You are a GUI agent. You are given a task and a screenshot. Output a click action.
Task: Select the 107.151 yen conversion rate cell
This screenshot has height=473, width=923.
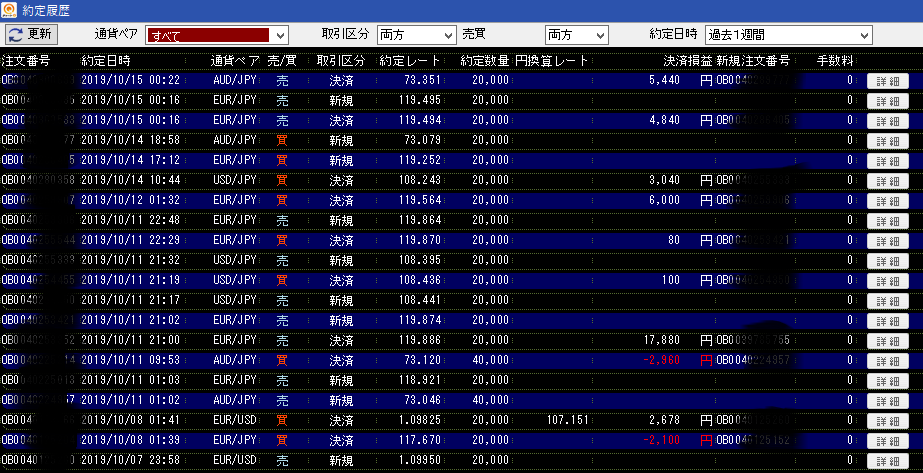tap(568, 420)
